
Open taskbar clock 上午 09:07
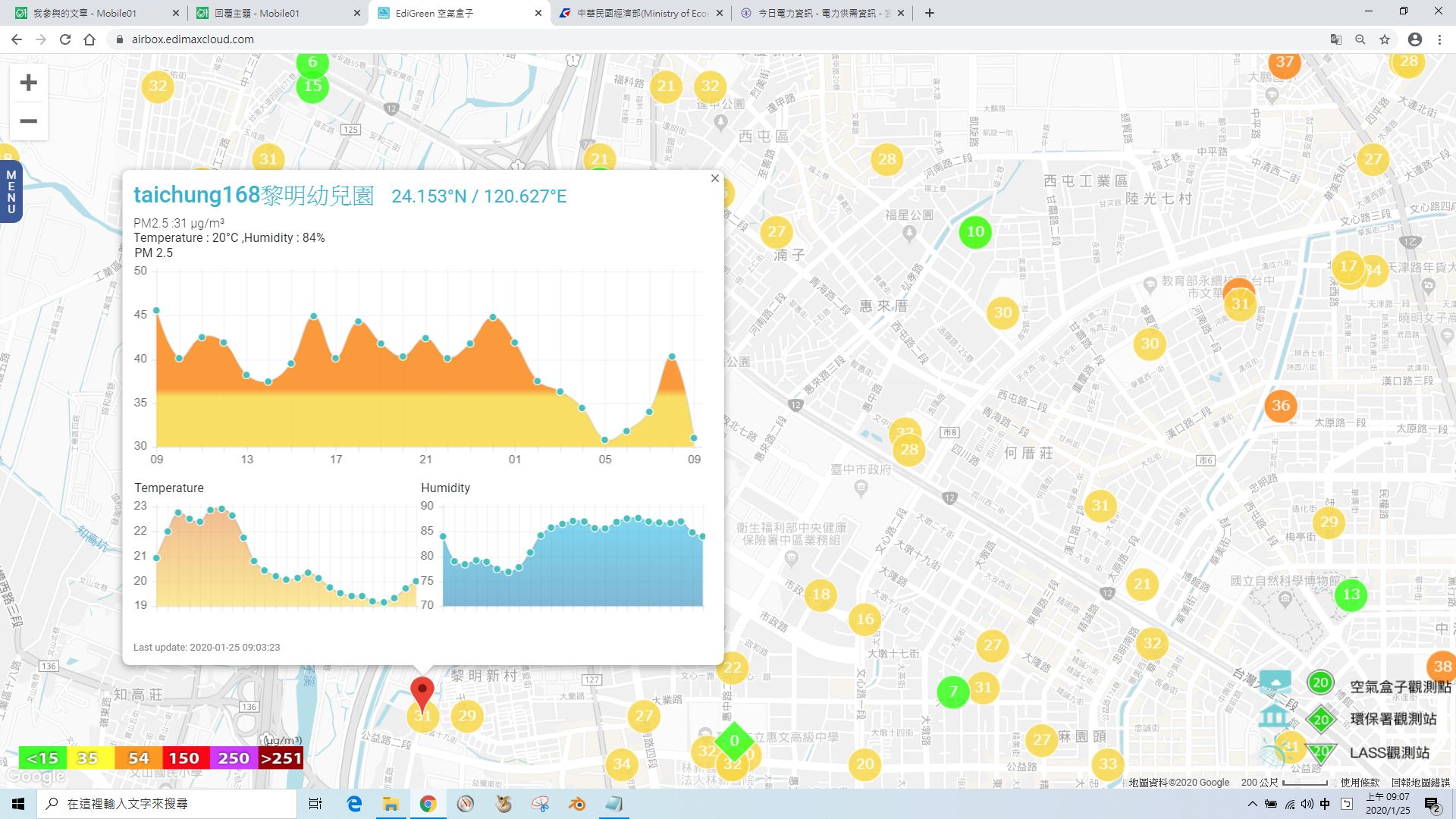point(1387,804)
